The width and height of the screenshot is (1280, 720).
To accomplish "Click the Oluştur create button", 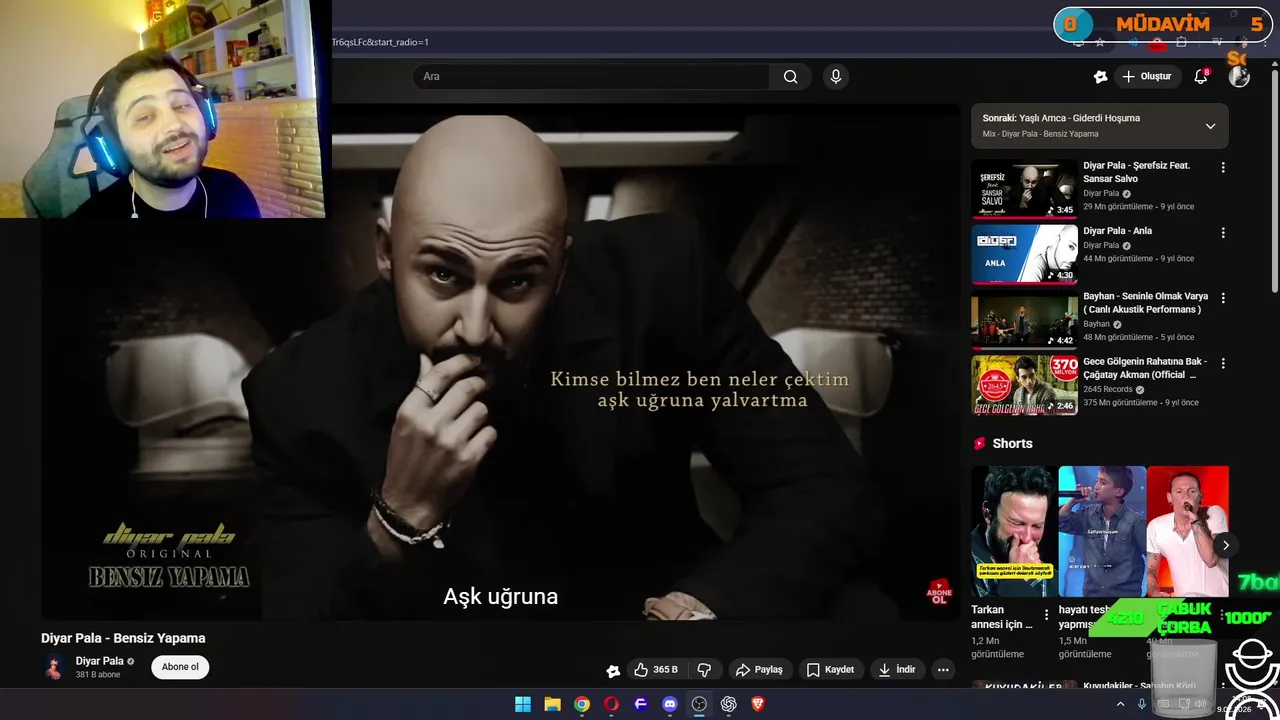I will click(1146, 77).
